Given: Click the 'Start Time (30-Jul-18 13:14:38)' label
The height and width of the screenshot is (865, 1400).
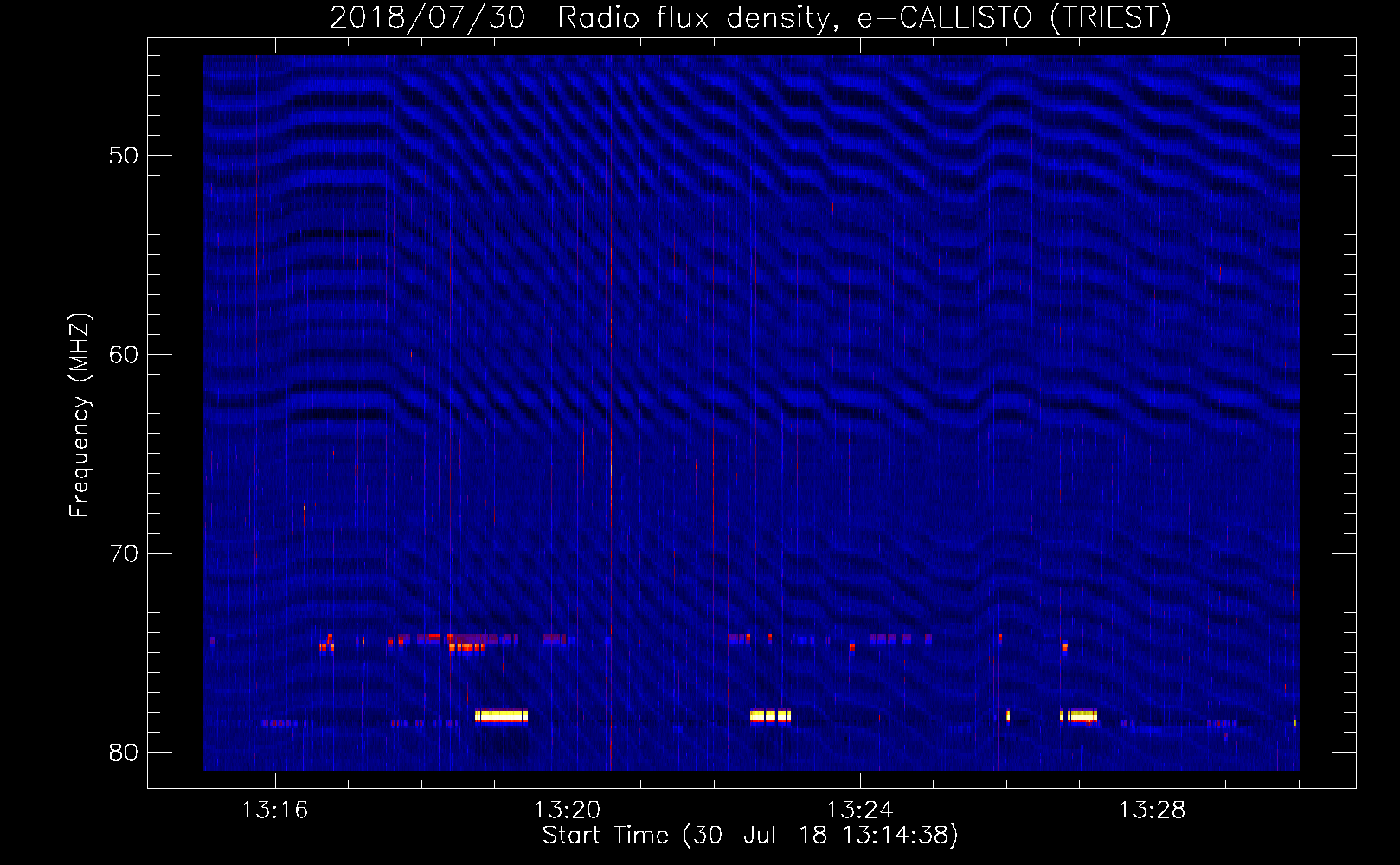Looking at the screenshot, I should (x=750, y=836).
